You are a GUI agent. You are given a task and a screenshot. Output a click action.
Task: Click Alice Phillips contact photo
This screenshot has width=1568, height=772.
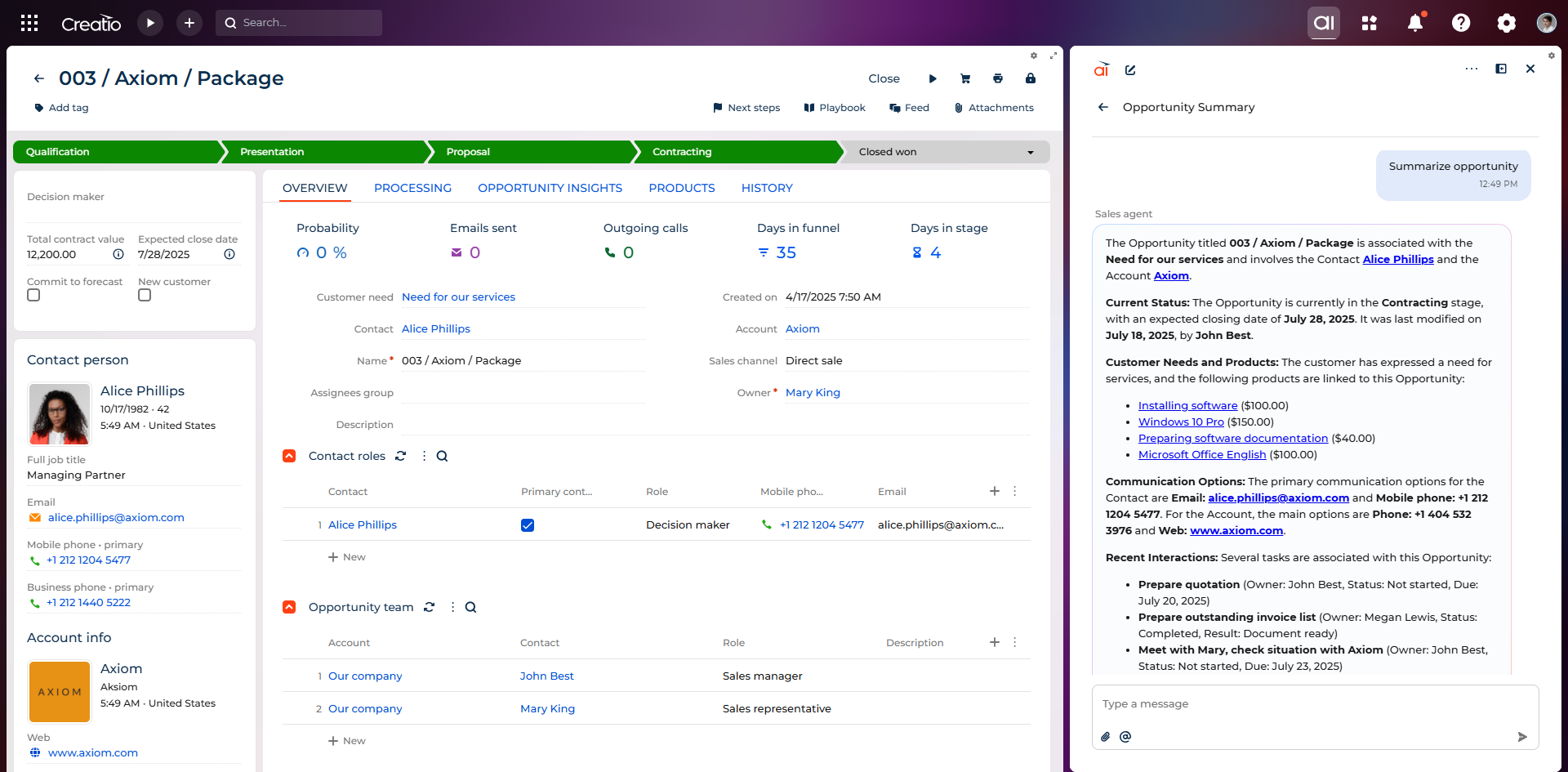[59, 414]
